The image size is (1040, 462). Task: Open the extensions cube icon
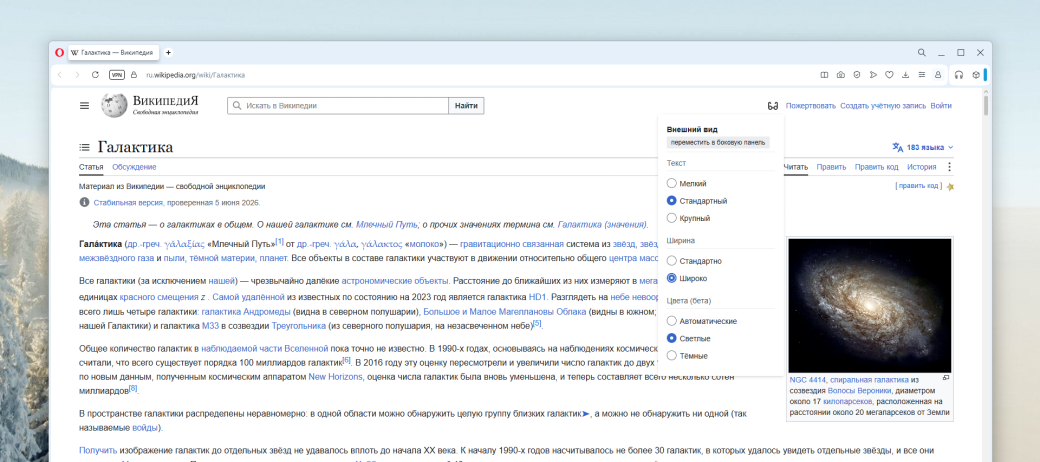(976, 75)
